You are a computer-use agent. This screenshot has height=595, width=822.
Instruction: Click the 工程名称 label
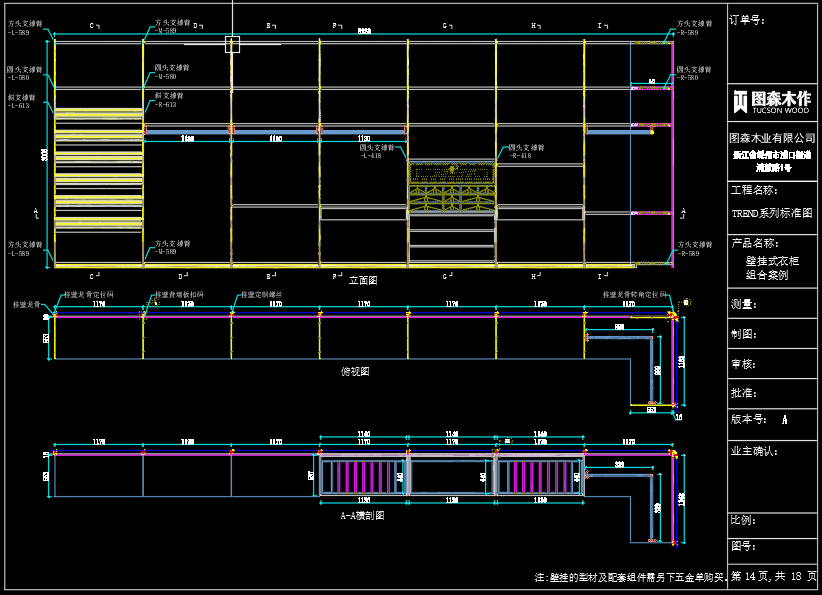click(754, 190)
